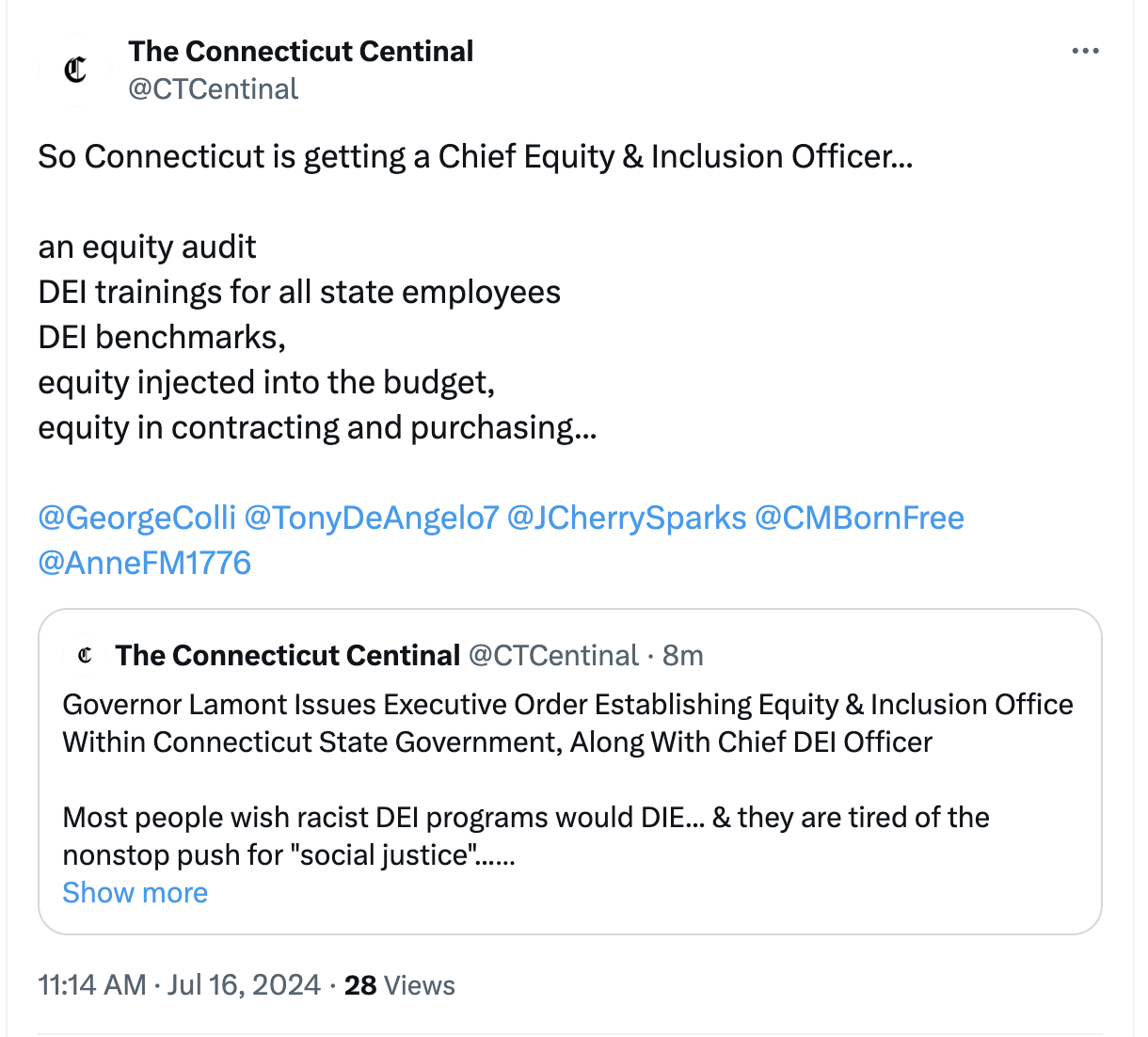Click the Connecticut Centinal profile avatar
Image resolution: width=1148 pixels, height=1037 pixels.
75,70
